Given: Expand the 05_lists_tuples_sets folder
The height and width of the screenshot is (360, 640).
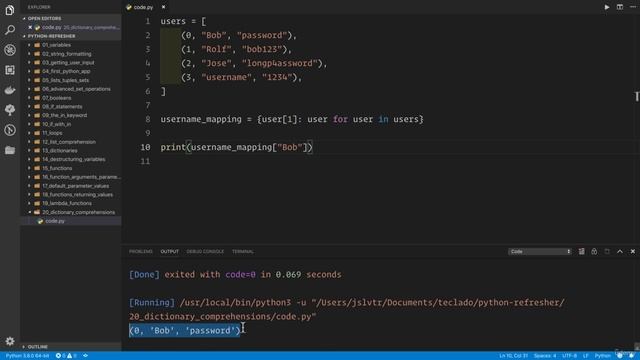Looking at the screenshot, I should point(65,80).
